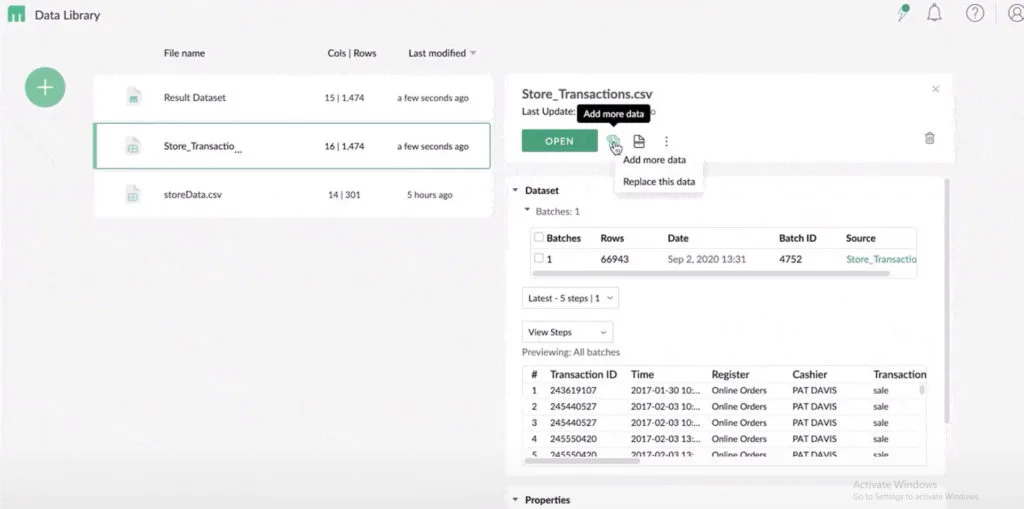Delete dataset using the trash icon

click(930, 138)
